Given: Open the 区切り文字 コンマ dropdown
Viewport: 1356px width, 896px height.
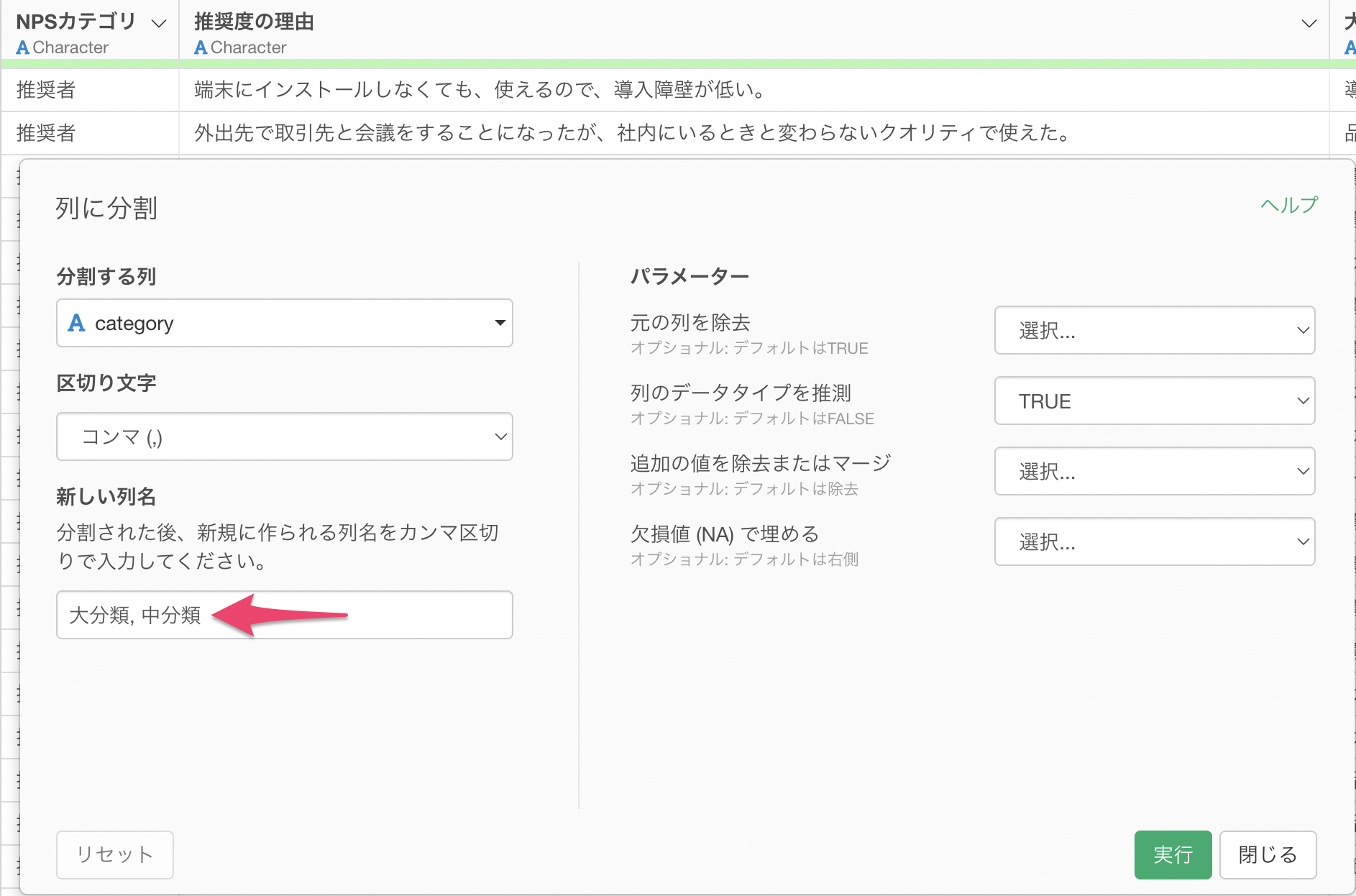Looking at the screenshot, I should (285, 436).
